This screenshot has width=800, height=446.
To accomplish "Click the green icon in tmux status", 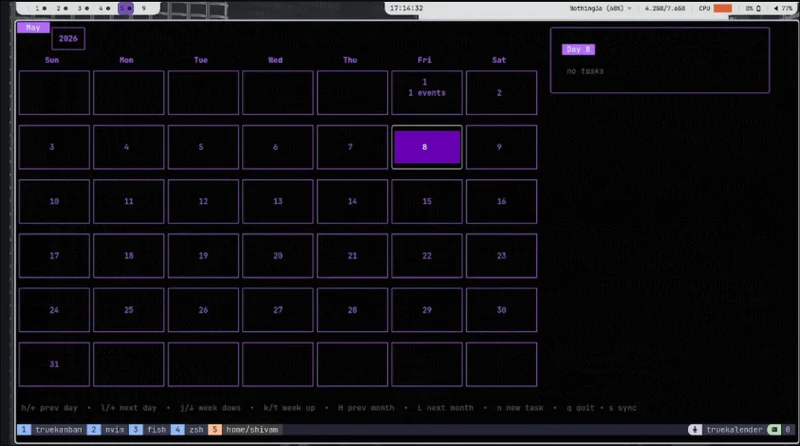I will point(774,430).
